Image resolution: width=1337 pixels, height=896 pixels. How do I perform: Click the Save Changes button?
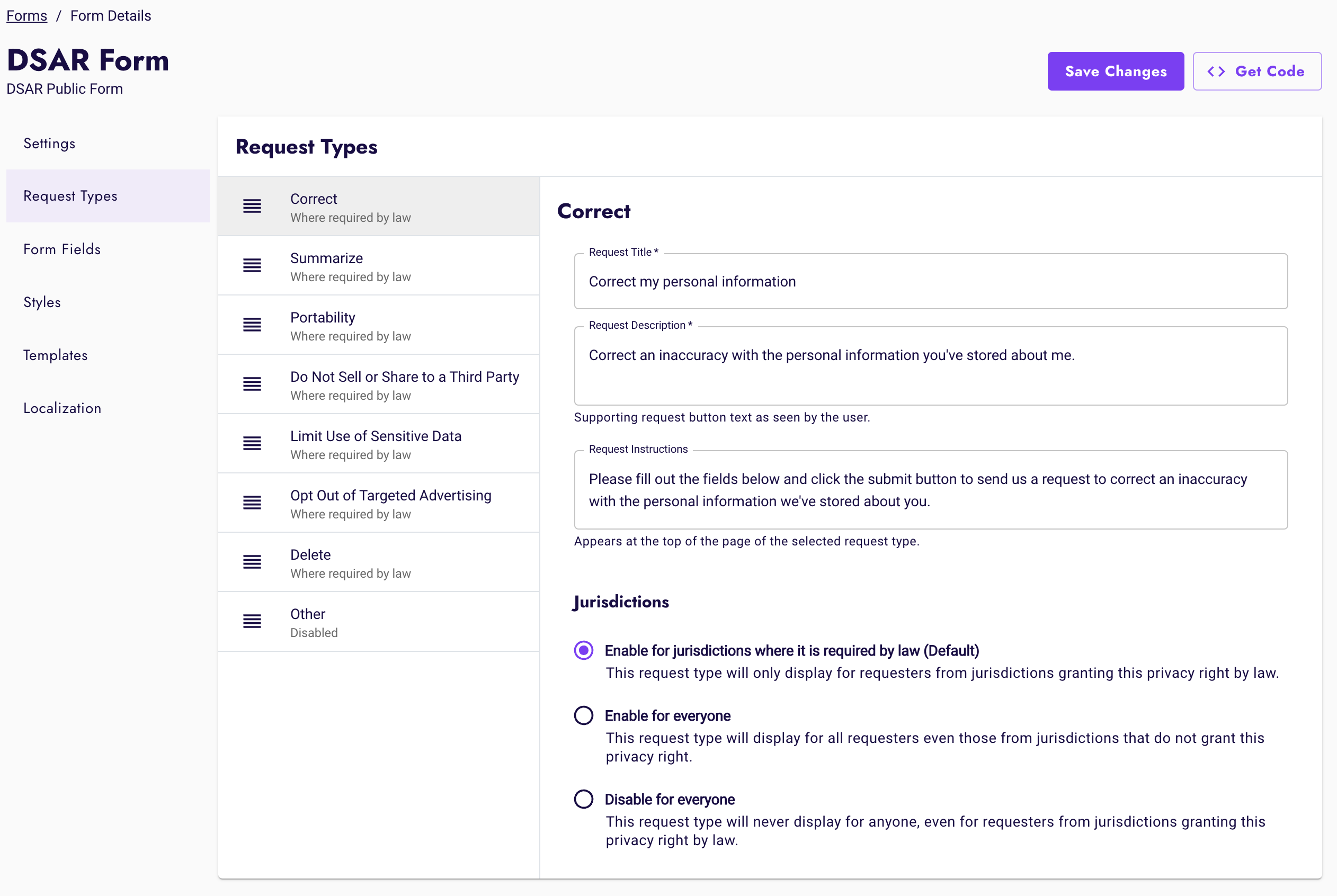coord(1115,71)
